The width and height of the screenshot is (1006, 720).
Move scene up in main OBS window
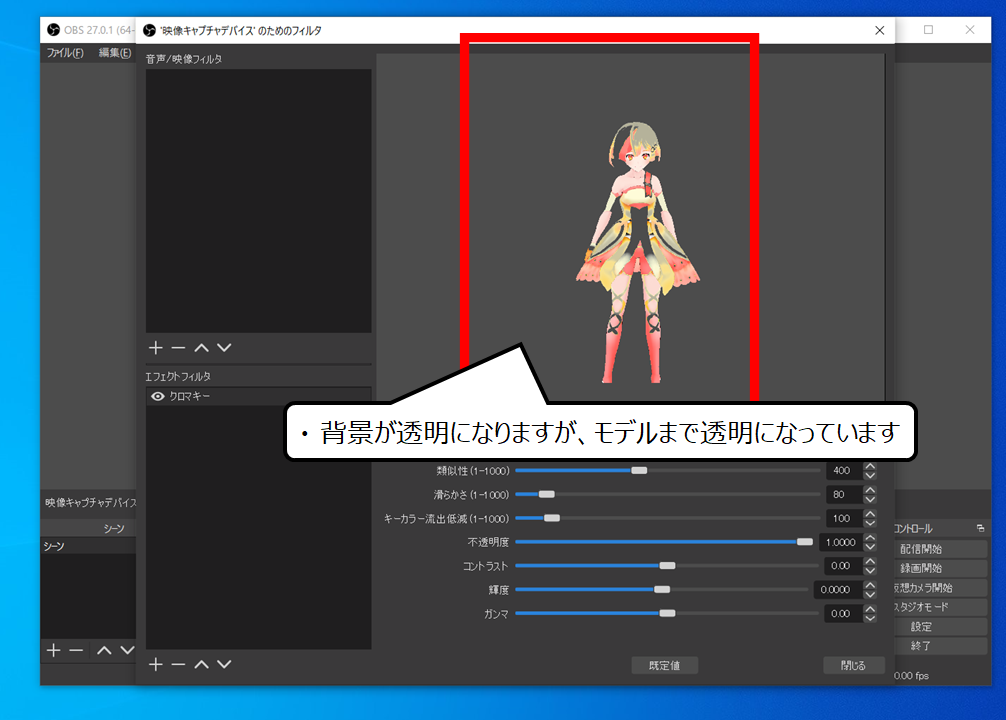(x=104, y=651)
